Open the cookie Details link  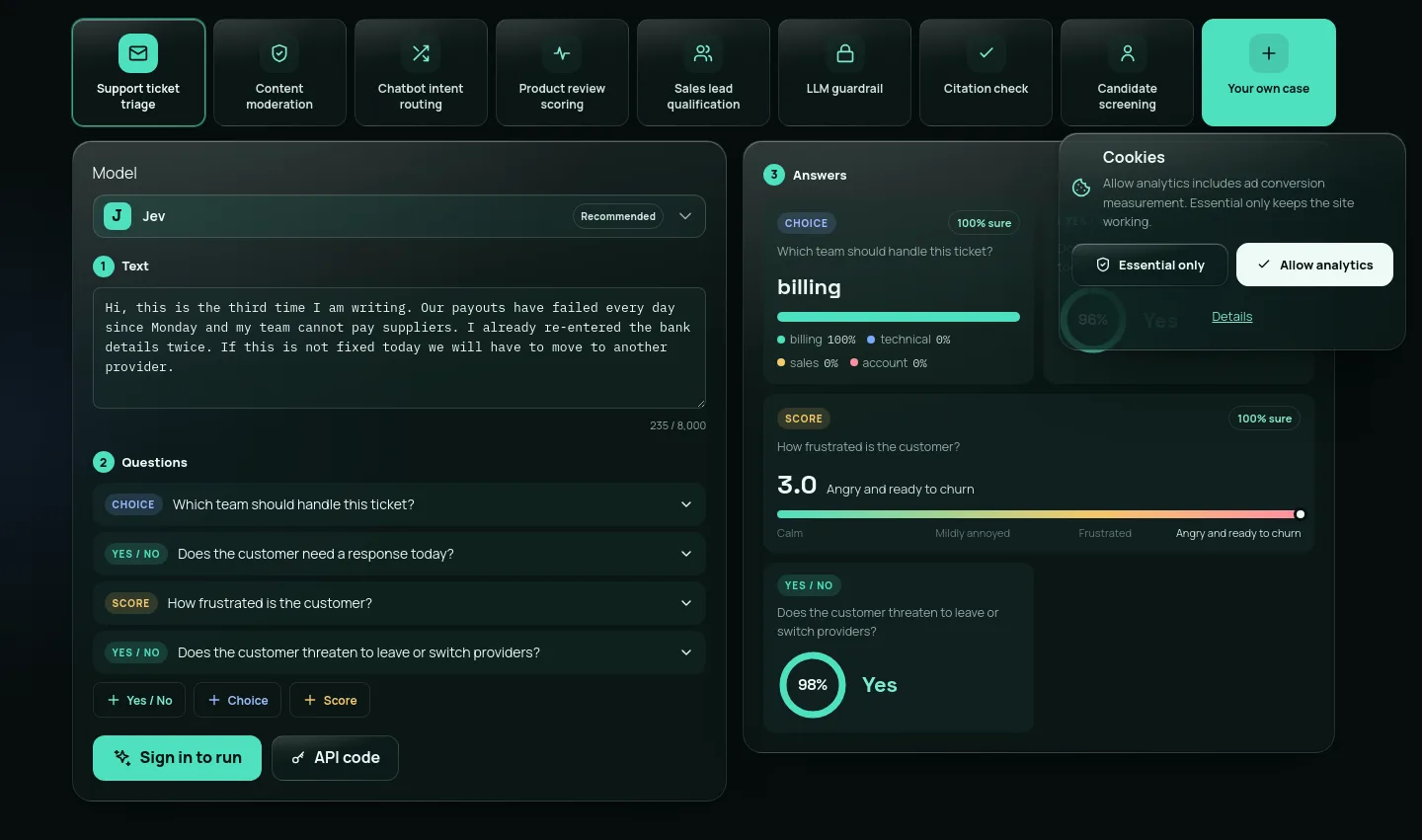point(1231,317)
